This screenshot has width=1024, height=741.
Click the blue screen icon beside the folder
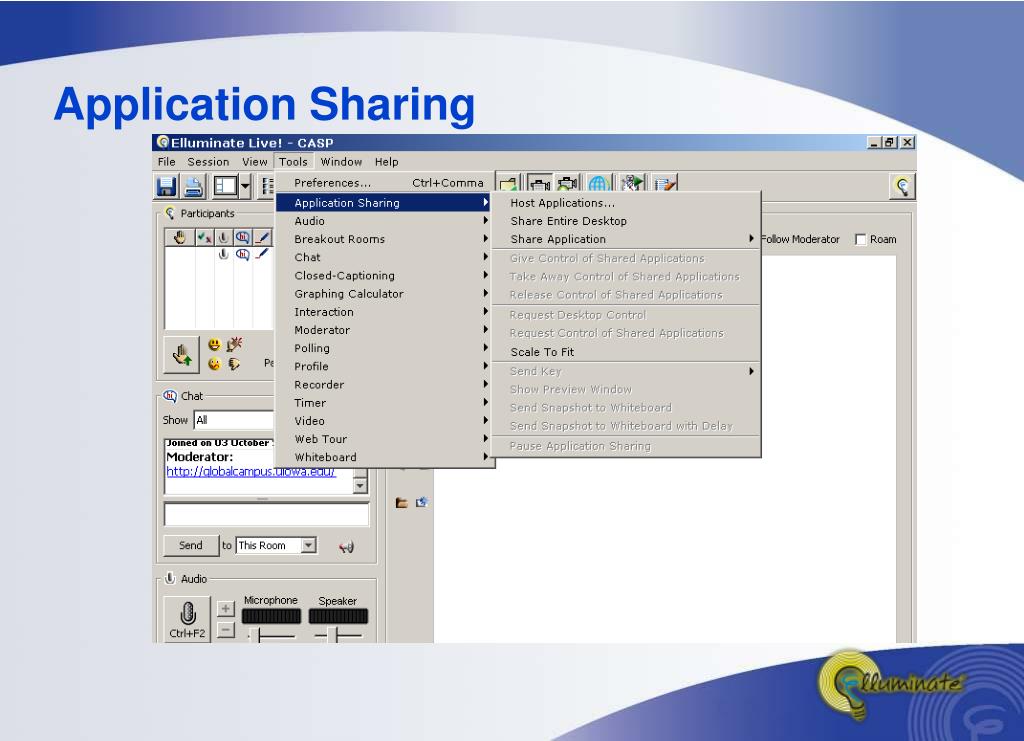[x=422, y=502]
